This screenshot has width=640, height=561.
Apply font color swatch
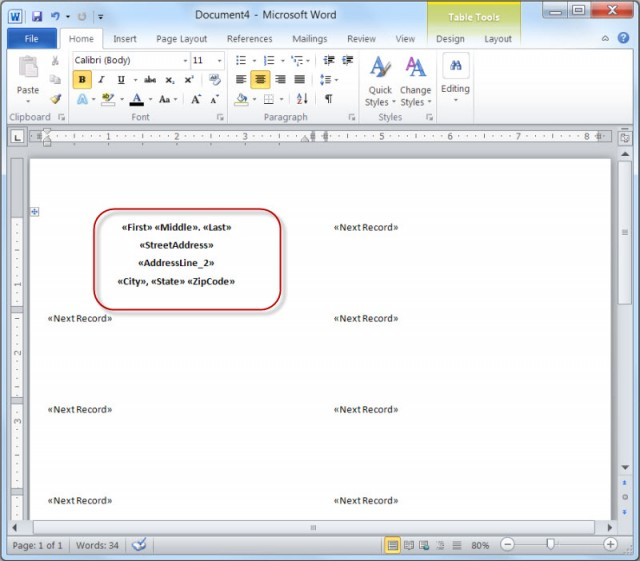(137, 99)
